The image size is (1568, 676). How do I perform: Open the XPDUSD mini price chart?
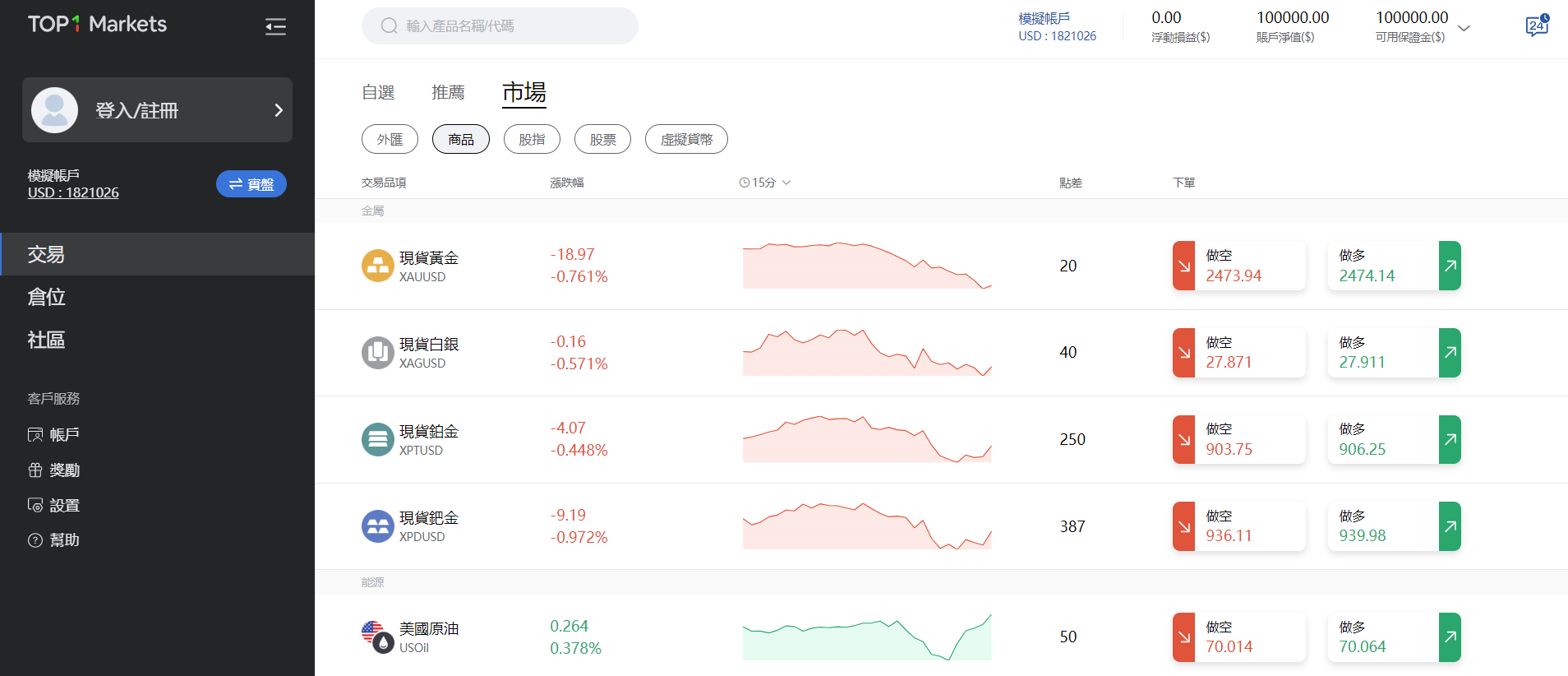click(x=867, y=526)
